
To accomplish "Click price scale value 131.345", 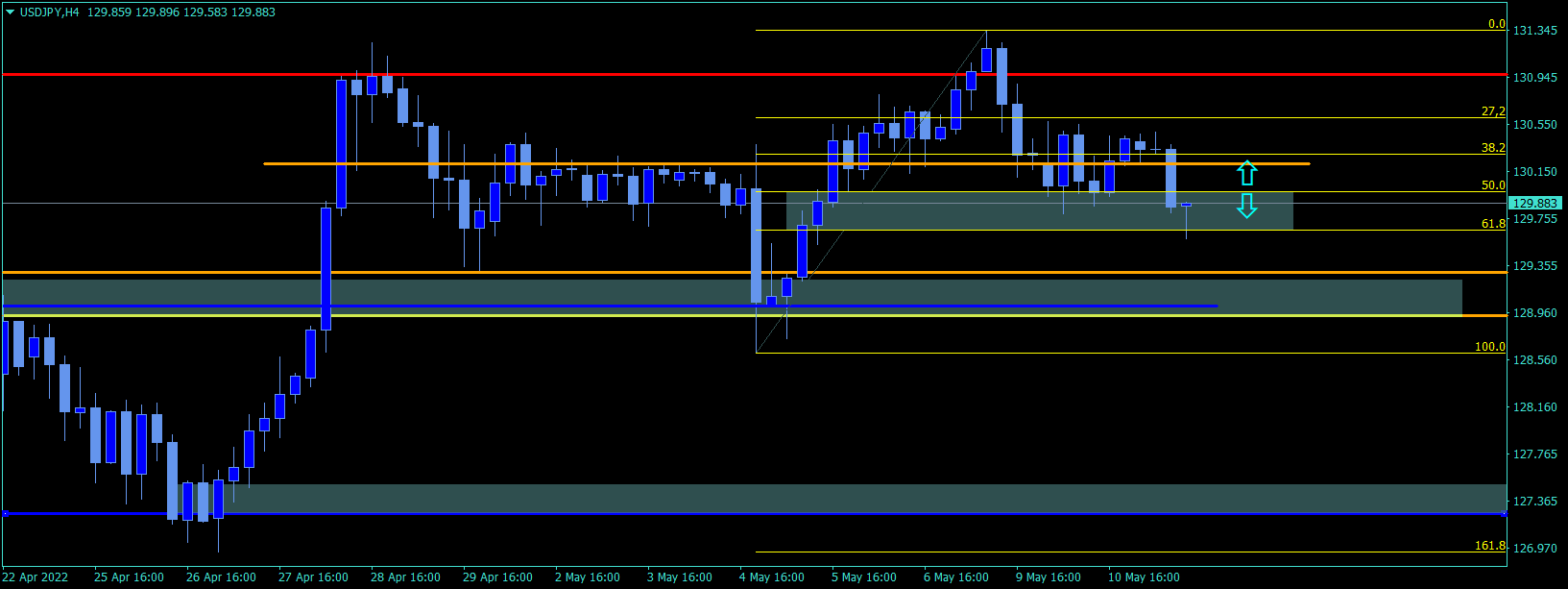I will pyautogui.click(x=1535, y=31).
